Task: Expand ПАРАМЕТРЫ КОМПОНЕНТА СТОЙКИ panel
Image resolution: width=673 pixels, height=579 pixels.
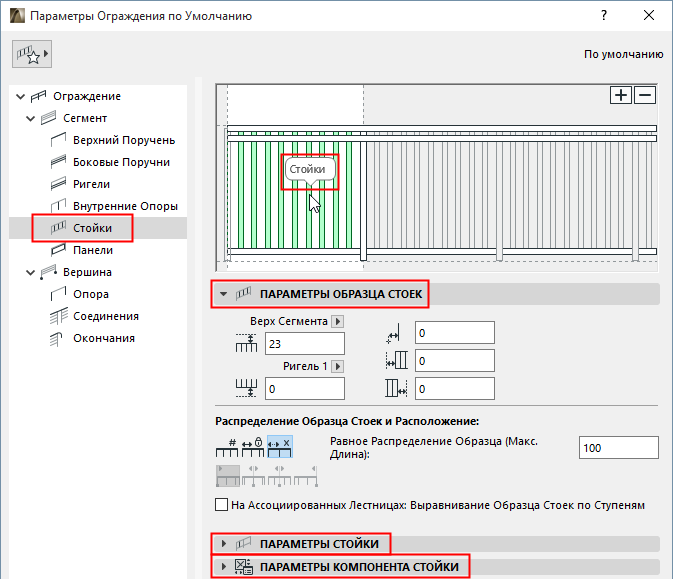Action: click(x=223, y=567)
